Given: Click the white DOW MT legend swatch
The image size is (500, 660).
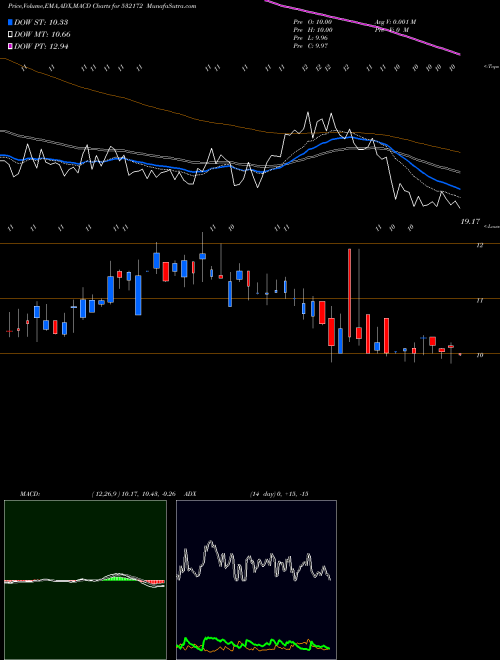Looking at the screenshot, I should [x=10, y=35].
